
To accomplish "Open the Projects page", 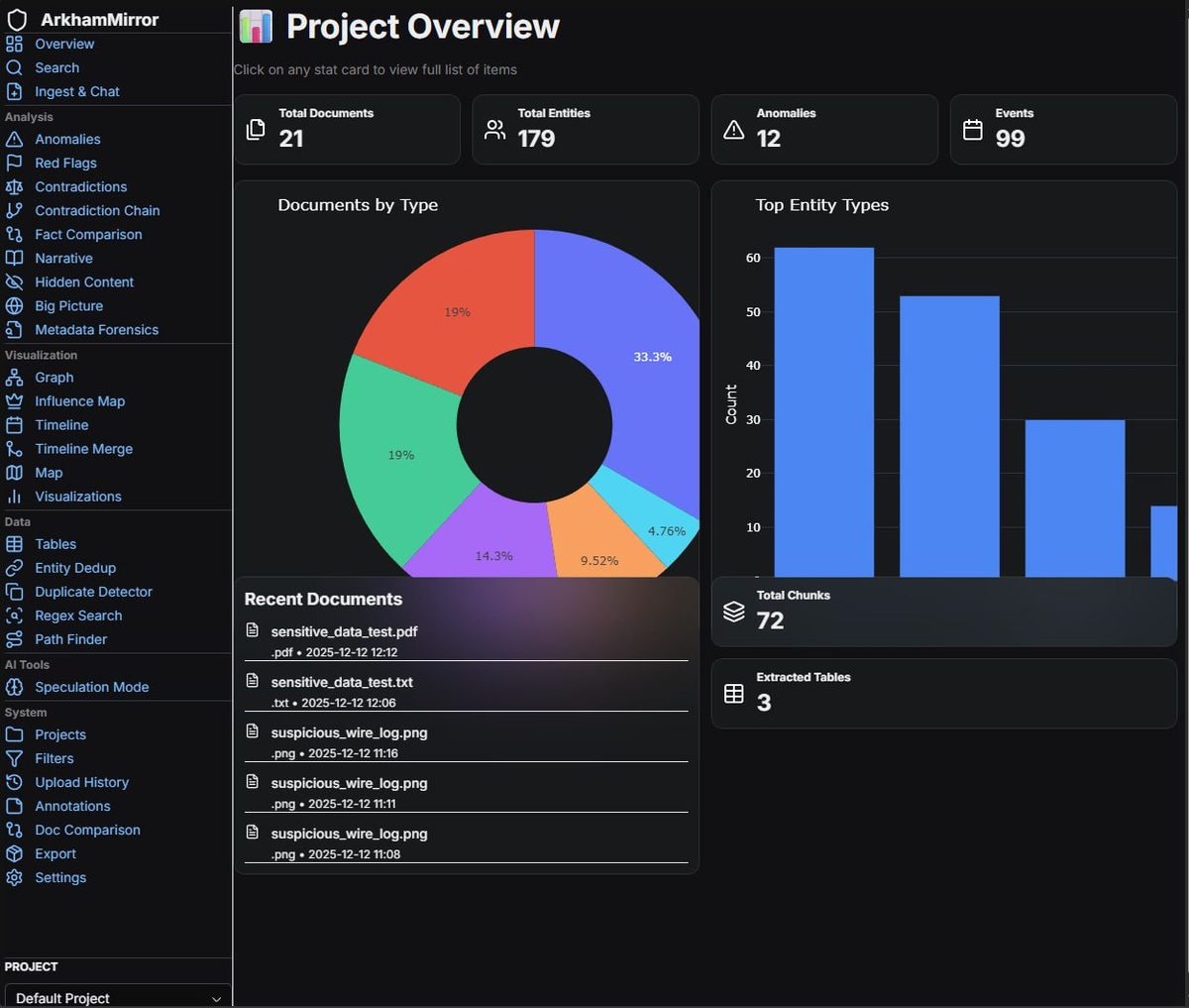I will (x=60, y=733).
